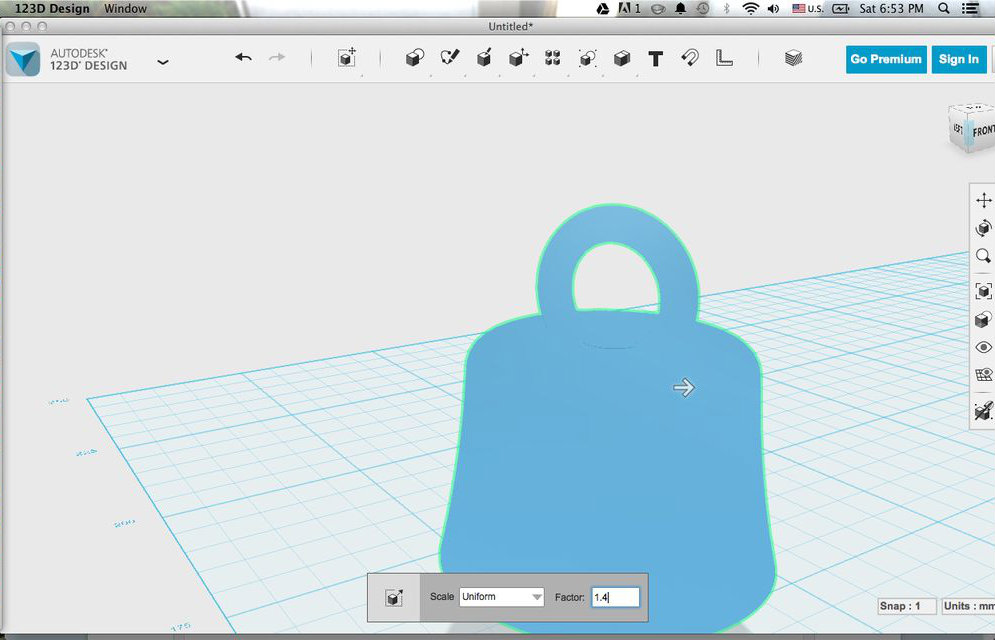995x640 pixels.
Task: Open the Notification Center list icon
Action: click(x=970, y=8)
